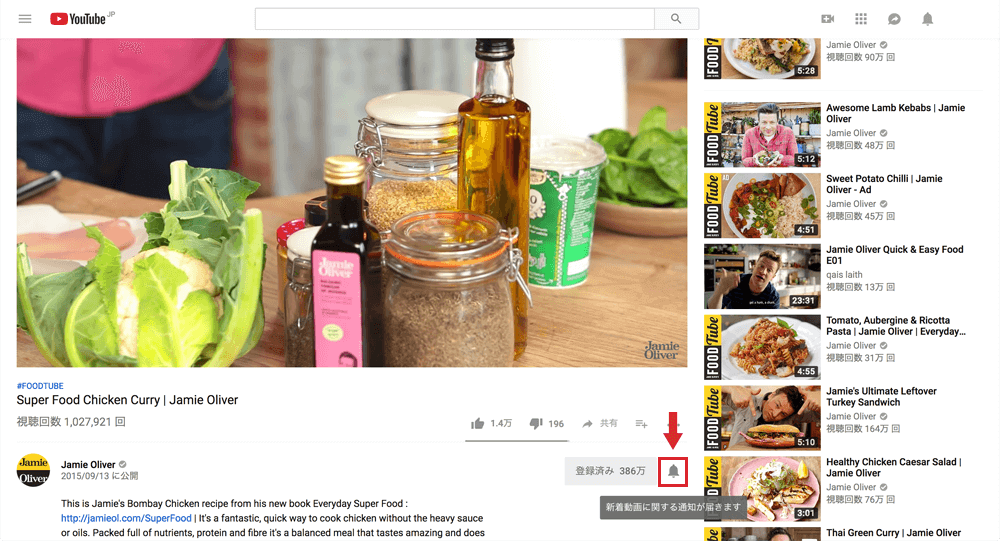Dislike the video with thumbs down
1000x541 pixels.
point(536,423)
